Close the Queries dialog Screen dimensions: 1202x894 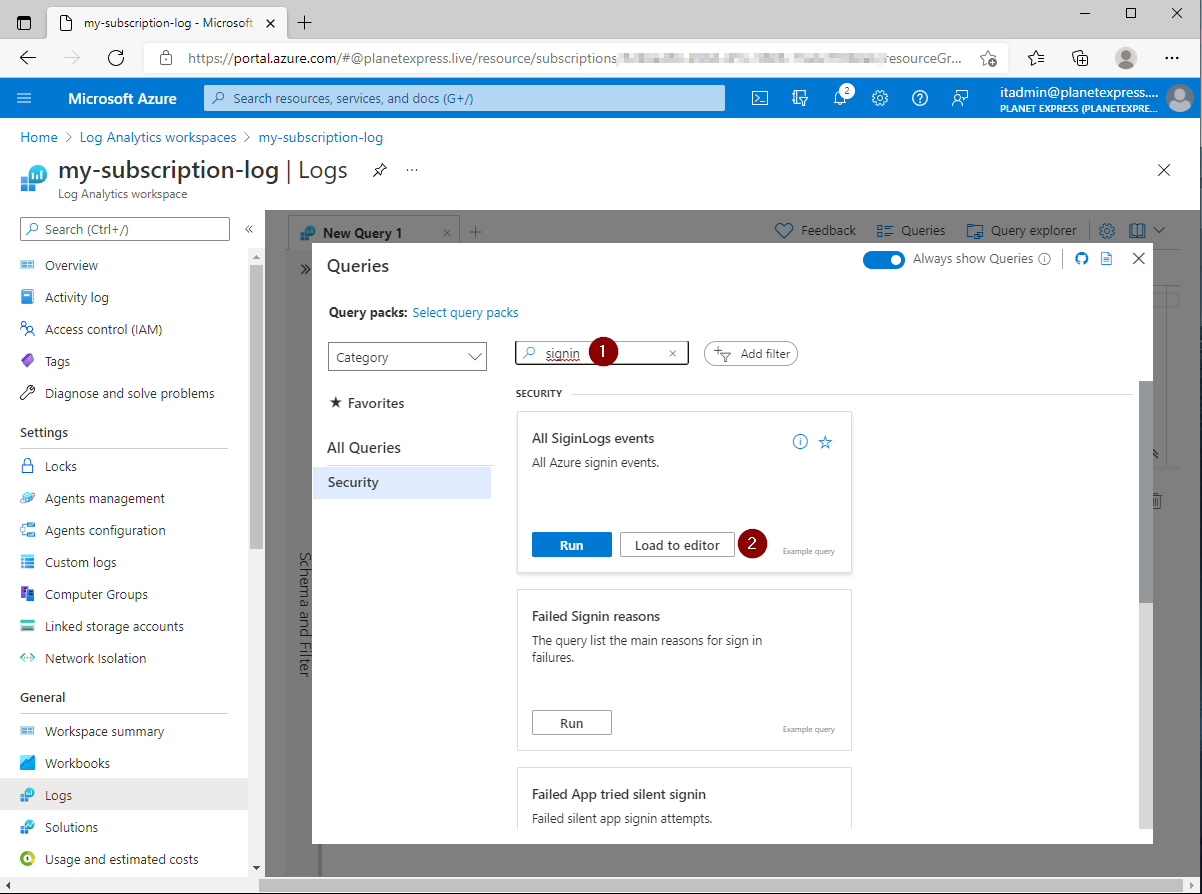[x=1138, y=259]
